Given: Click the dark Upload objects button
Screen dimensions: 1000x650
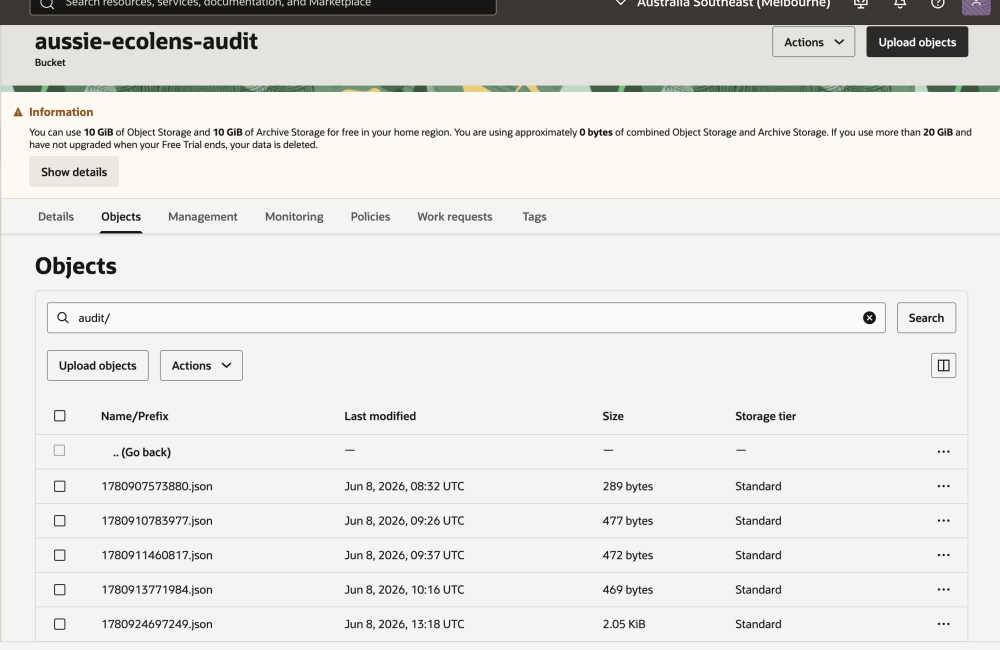Looking at the screenshot, I should click(917, 42).
